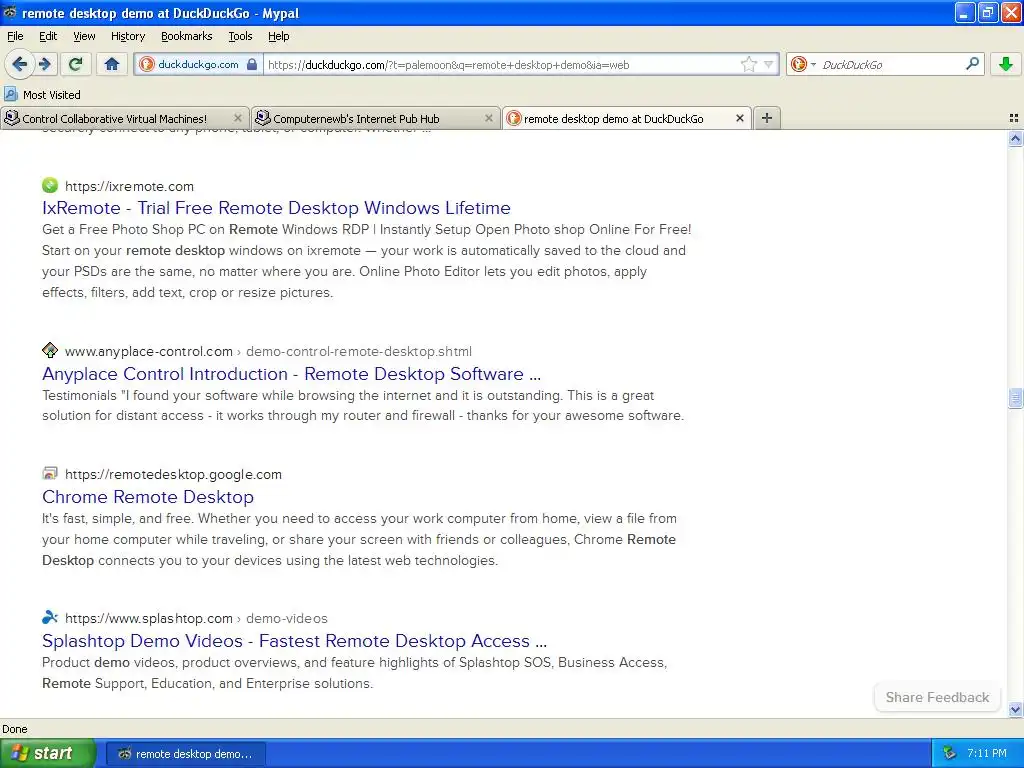1024x768 pixels.
Task: Click the scrollbar up arrow
Action: click(x=1015, y=138)
